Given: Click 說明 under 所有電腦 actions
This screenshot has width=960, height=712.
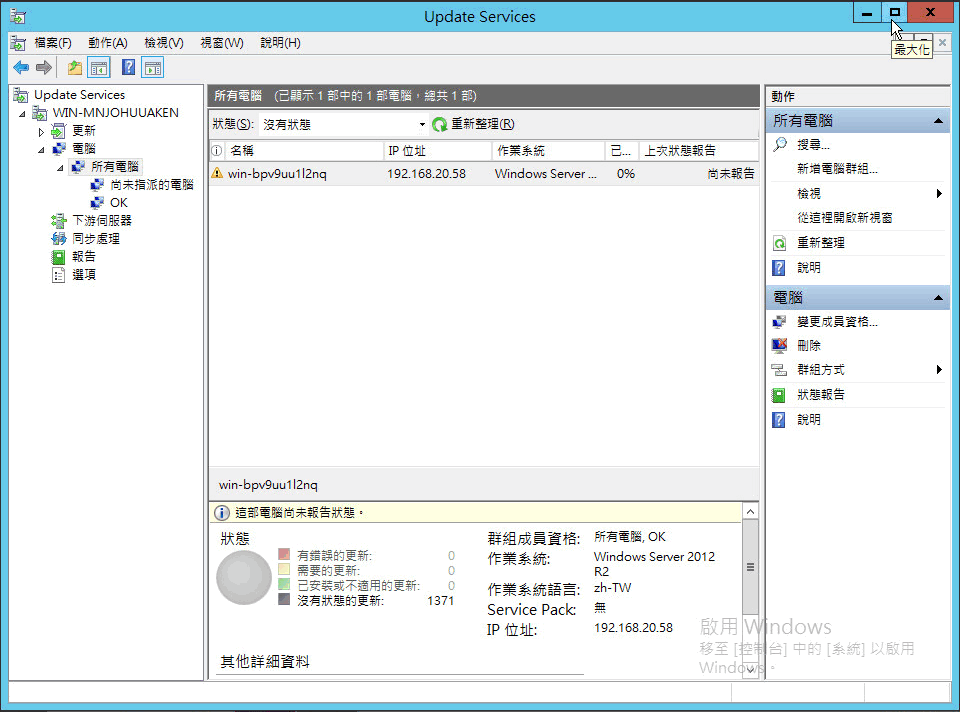Looking at the screenshot, I should click(x=808, y=268).
